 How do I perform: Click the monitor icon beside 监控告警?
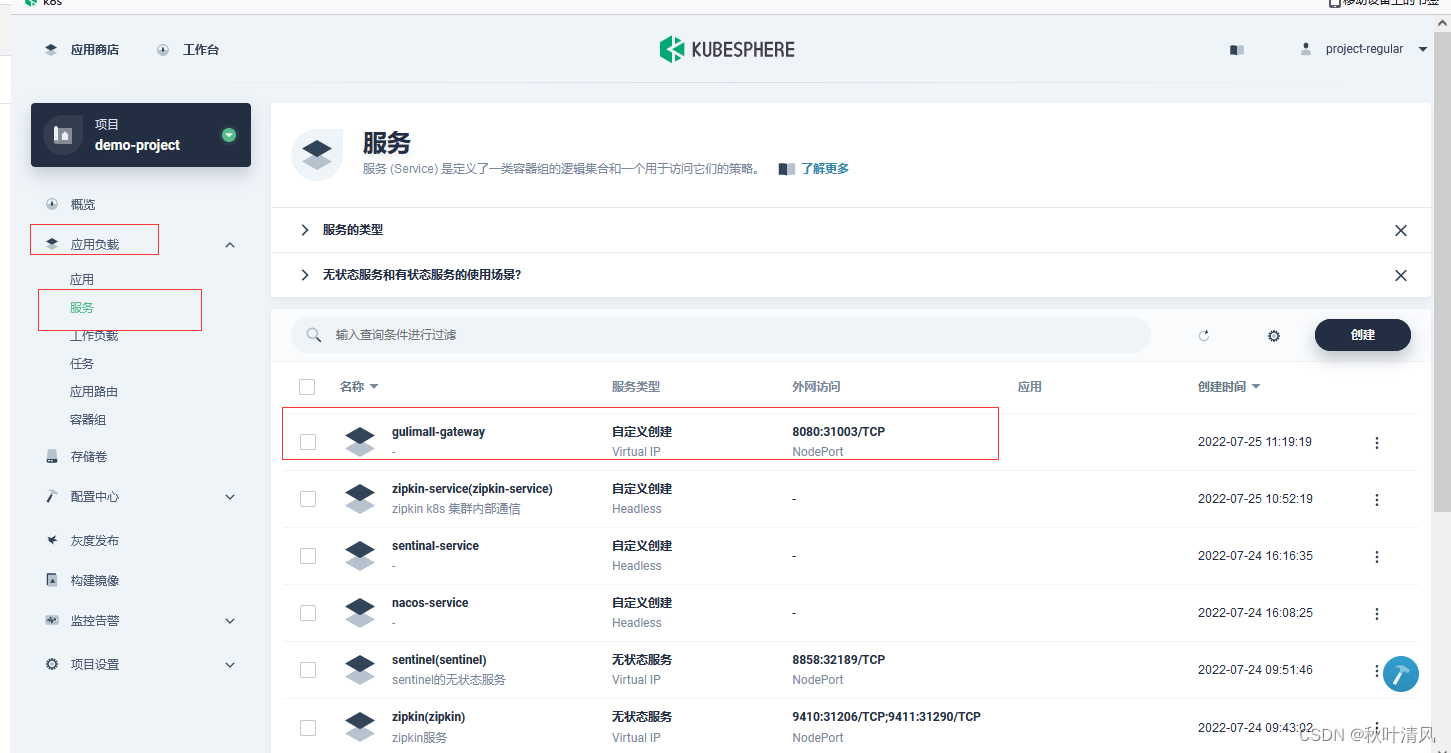click(52, 620)
